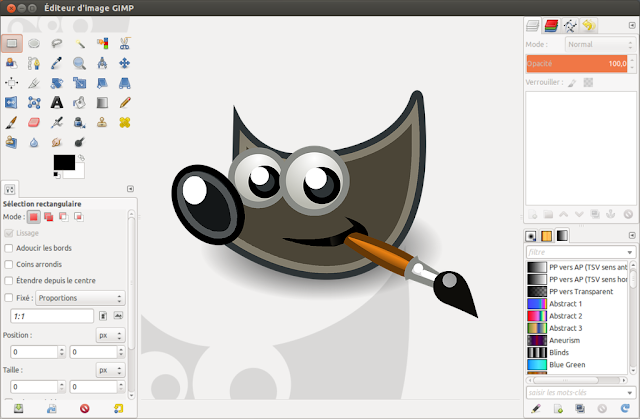Screen dimensions: 640x419
Task: Select the Eraser tool
Action: click(x=34, y=122)
